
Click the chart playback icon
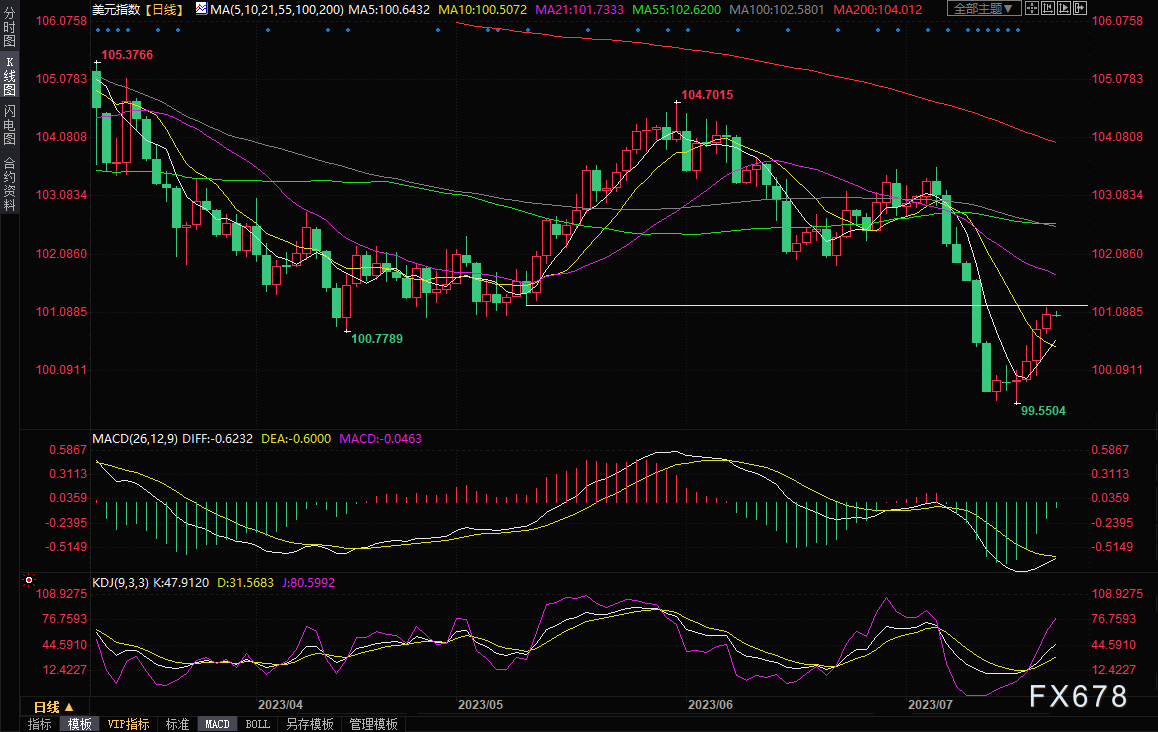click(1064, 9)
